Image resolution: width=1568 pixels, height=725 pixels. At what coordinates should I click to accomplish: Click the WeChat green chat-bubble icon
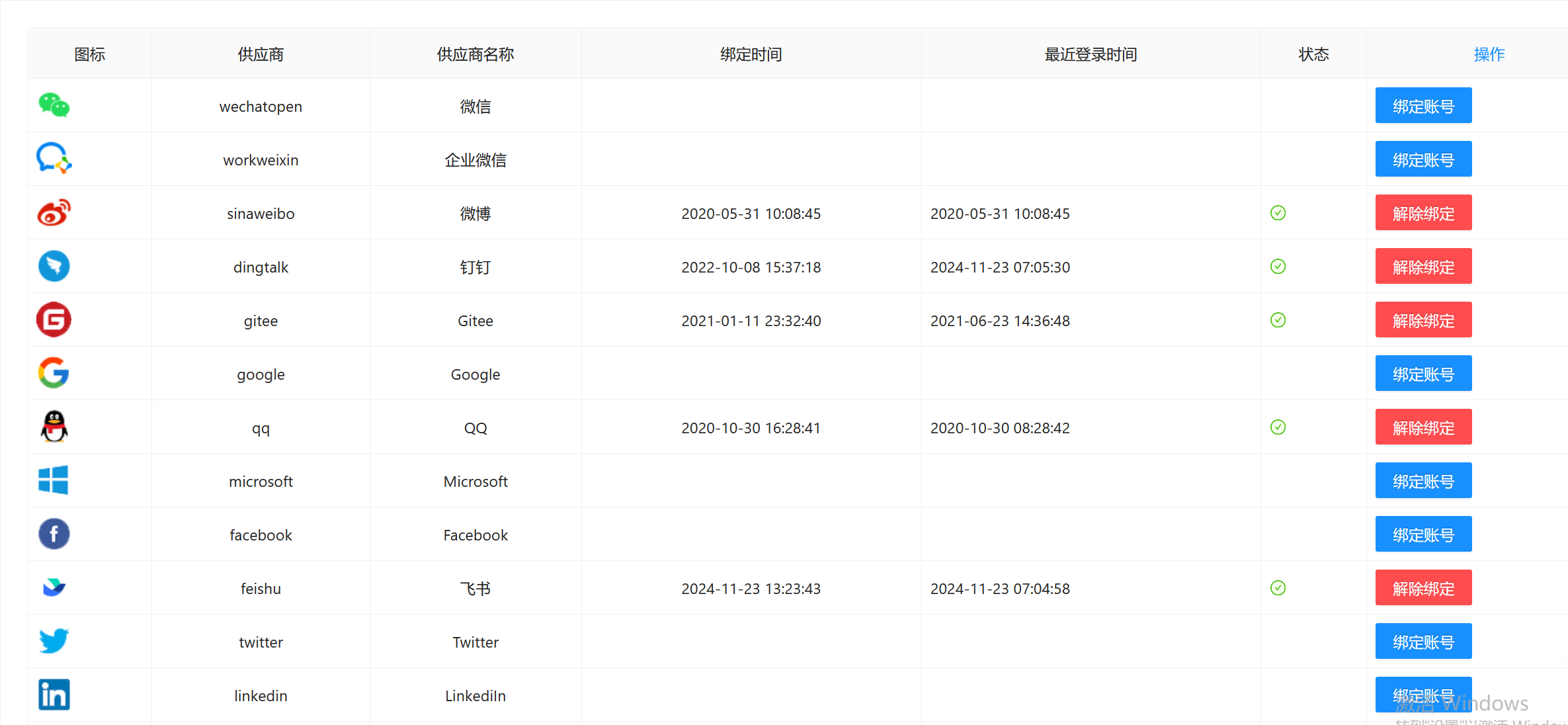pyautogui.click(x=54, y=105)
